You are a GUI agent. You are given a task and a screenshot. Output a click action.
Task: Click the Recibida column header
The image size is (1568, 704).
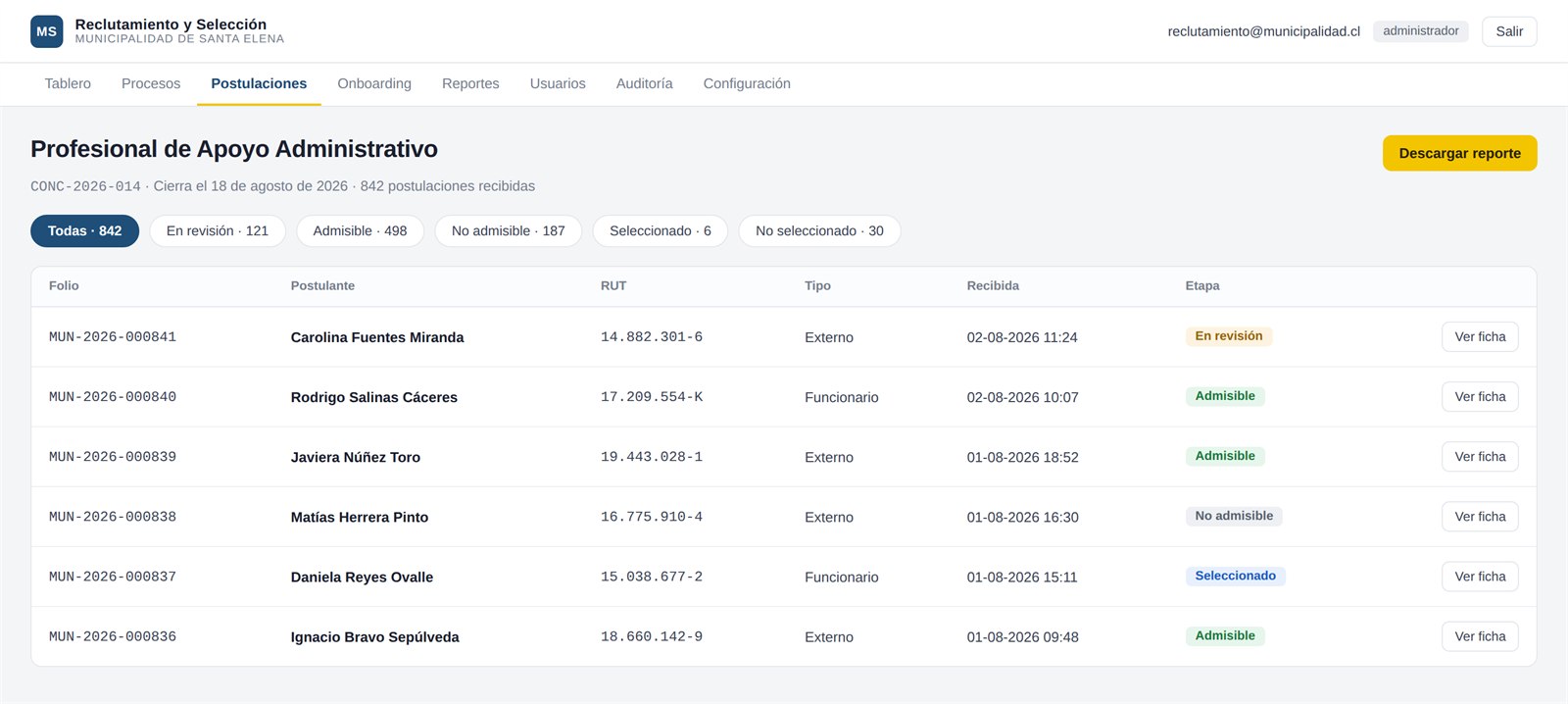point(993,286)
